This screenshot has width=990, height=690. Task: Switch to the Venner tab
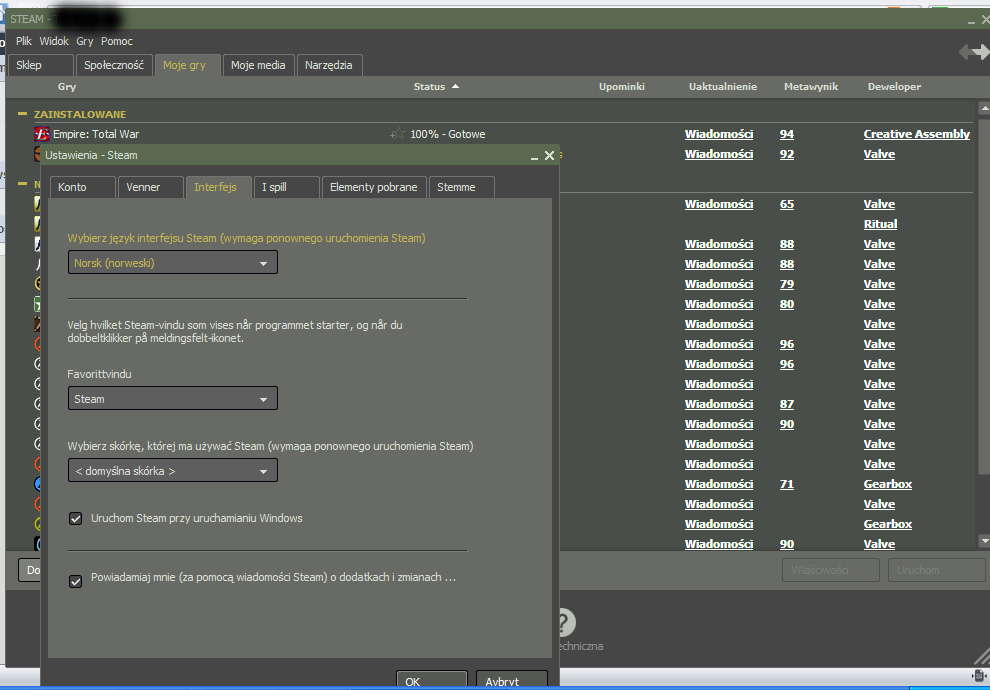(150, 187)
